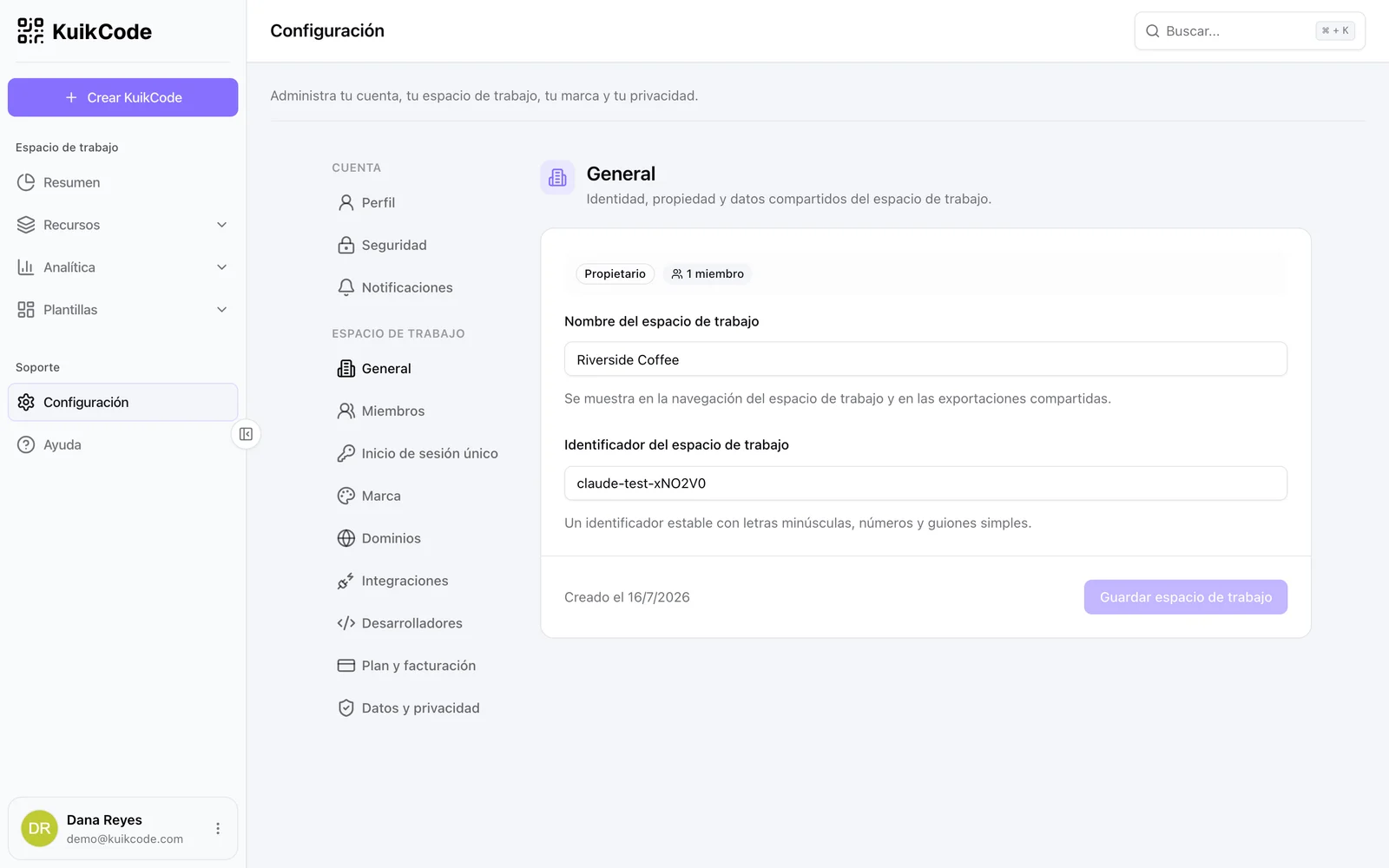Click the Configuración gear icon
This screenshot has height=868, width=1389.
pos(26,402)
